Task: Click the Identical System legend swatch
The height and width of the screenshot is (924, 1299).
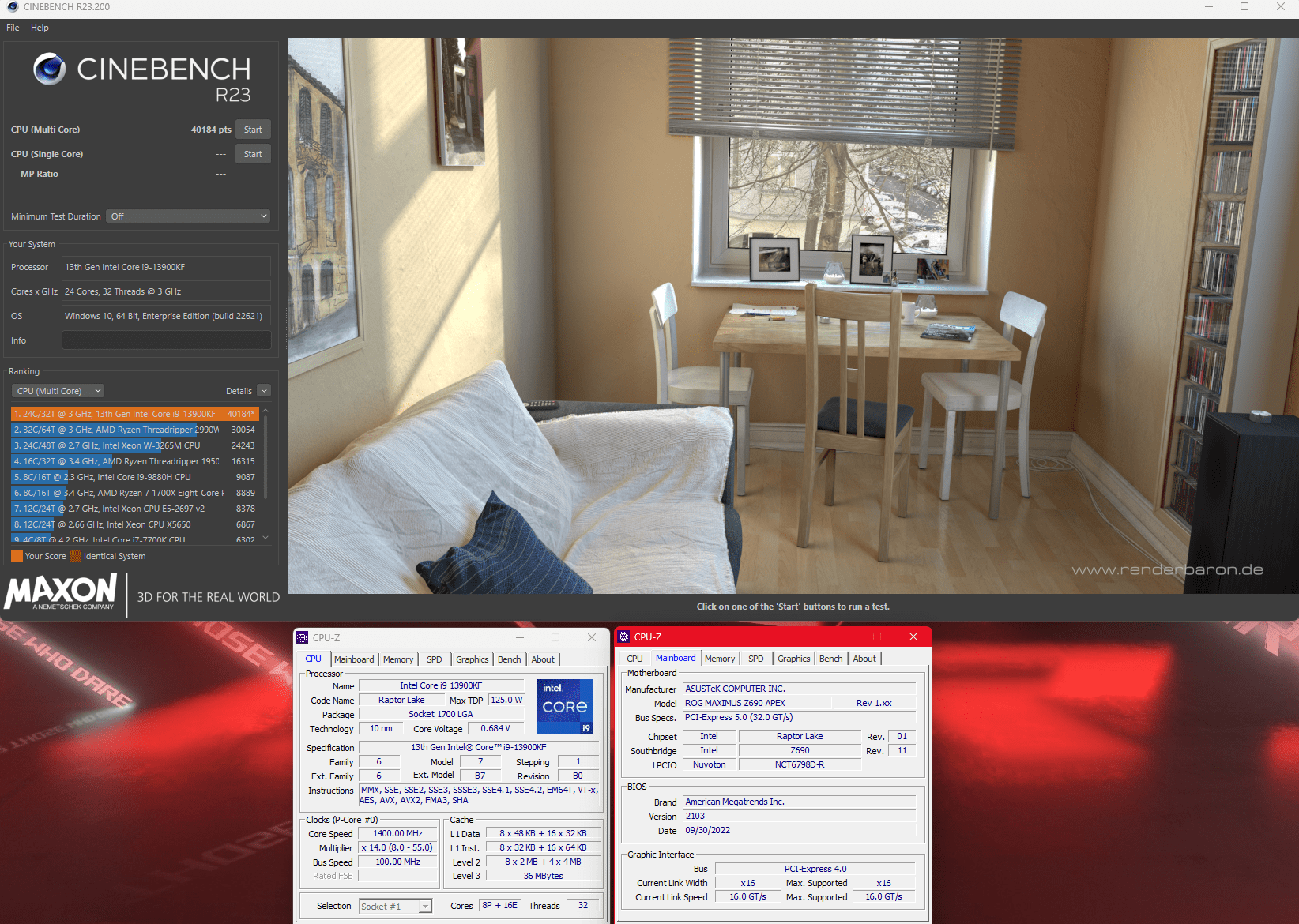Action: pyautogui.click(x=75, y=556)
